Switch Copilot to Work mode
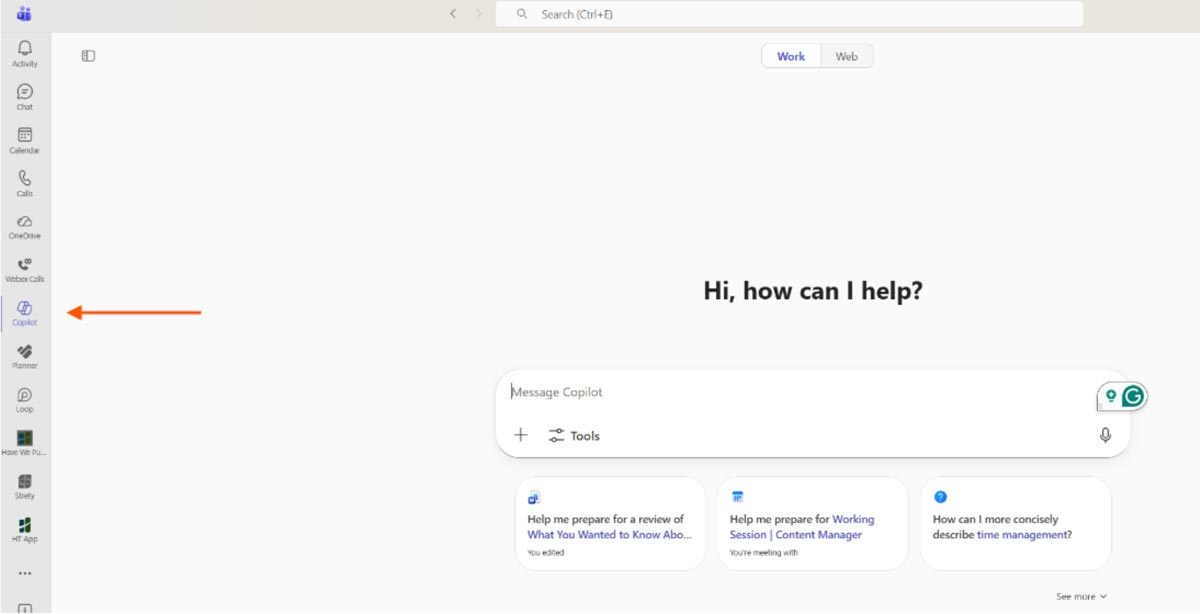Viewport: 1200px width, 614px height. point(790,56)
